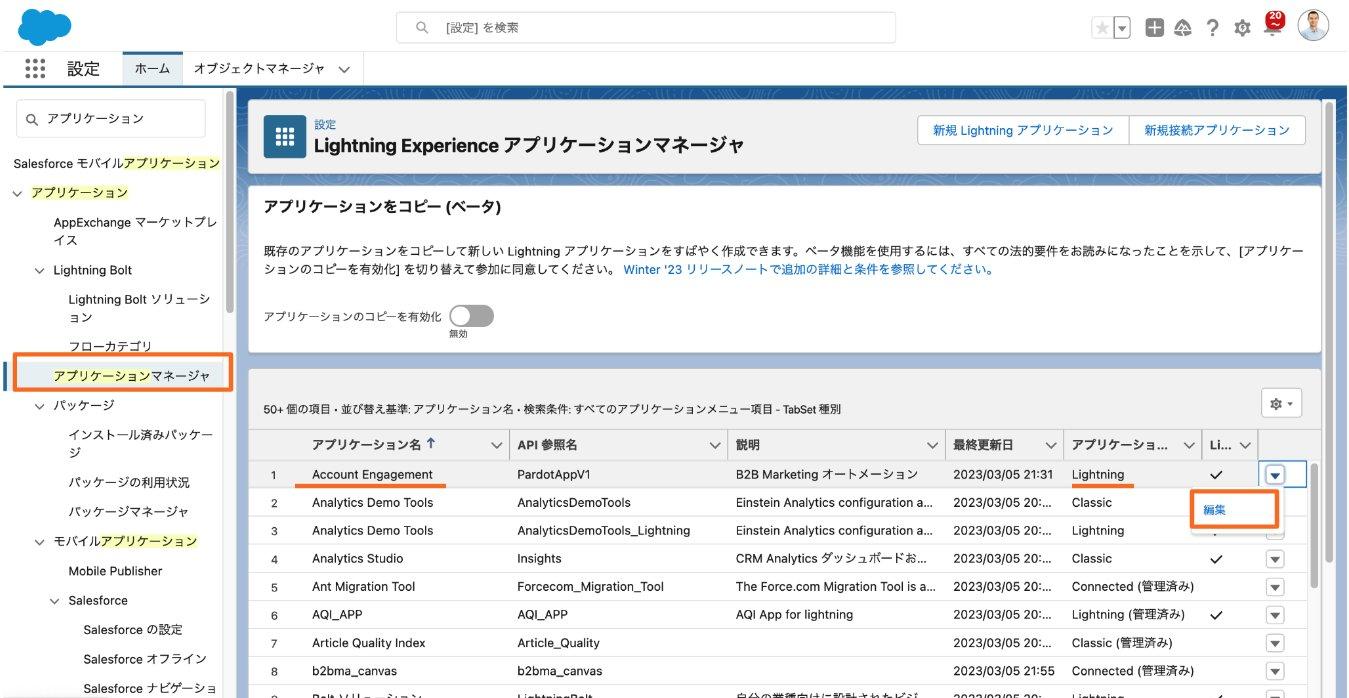Screen dimensions: 1349x698
Task: Open the setup gear icon in header
Action: [1242, 28]
